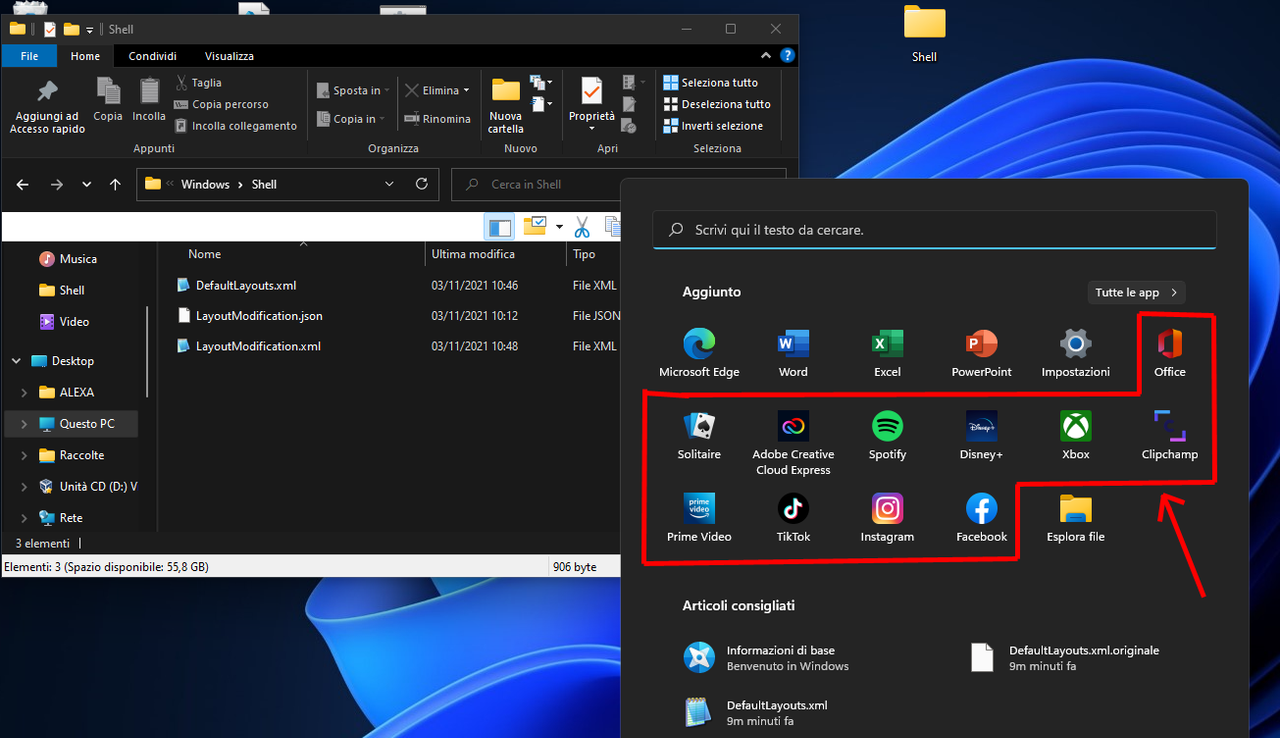Click the scissors icon in preview toolbar
The image size is (1280, 738).
[582, 227]
